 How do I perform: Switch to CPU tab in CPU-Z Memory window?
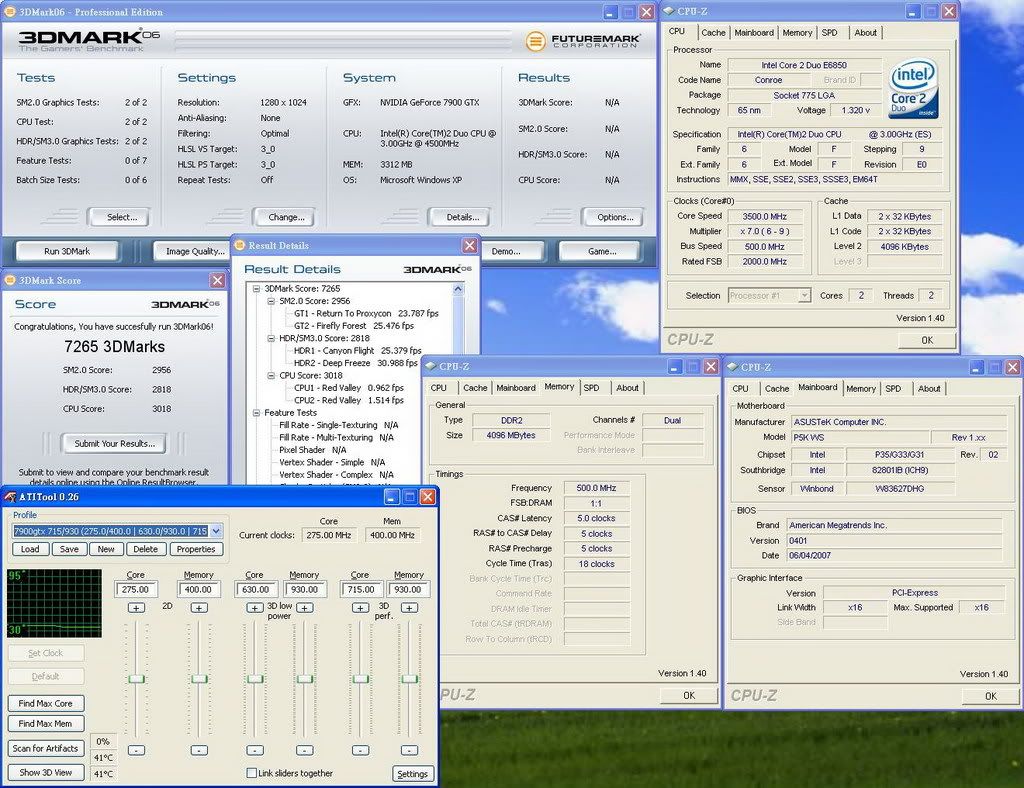click(439, 388)
